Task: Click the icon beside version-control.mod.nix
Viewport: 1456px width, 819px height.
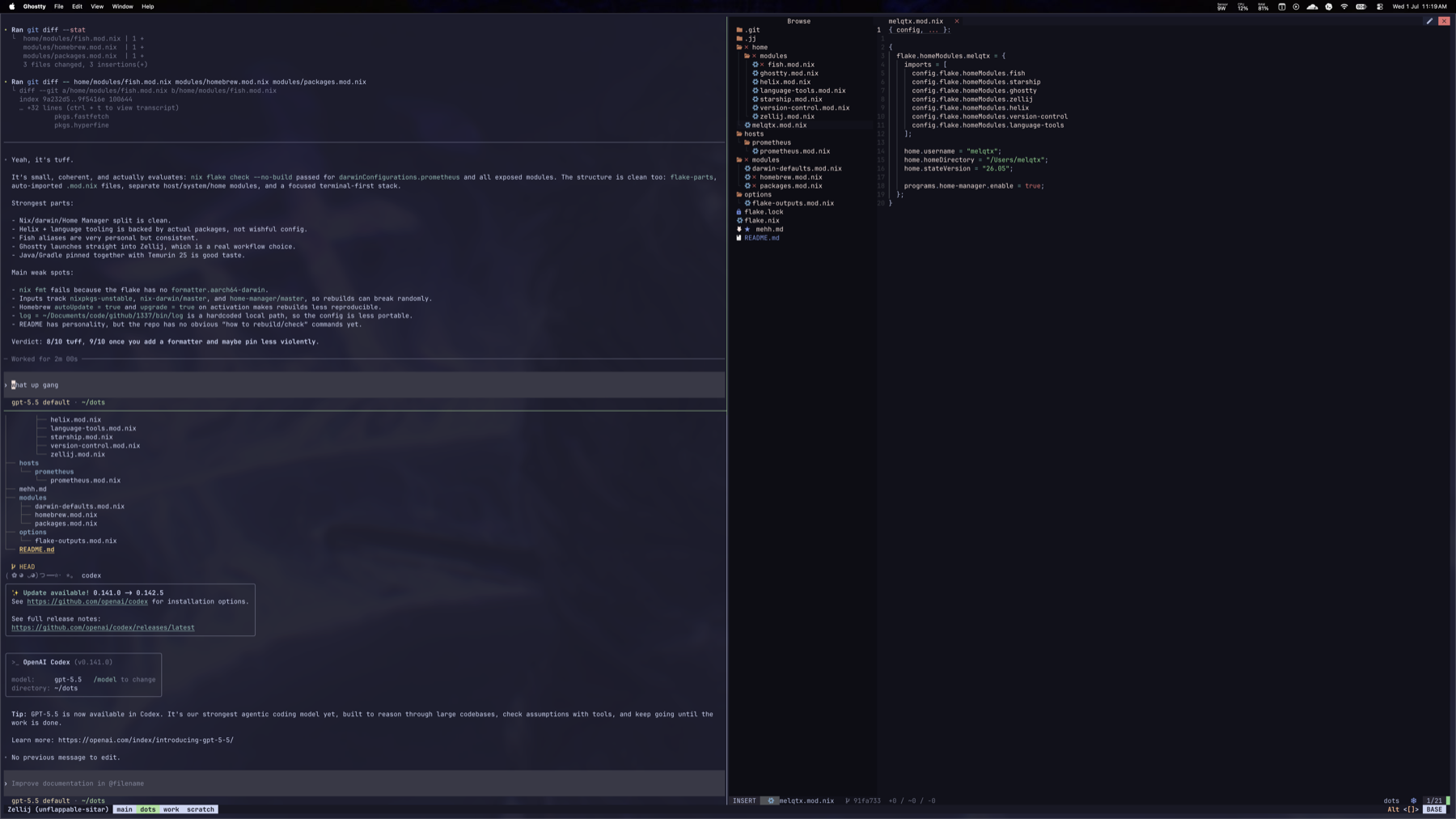Action: 756,108
